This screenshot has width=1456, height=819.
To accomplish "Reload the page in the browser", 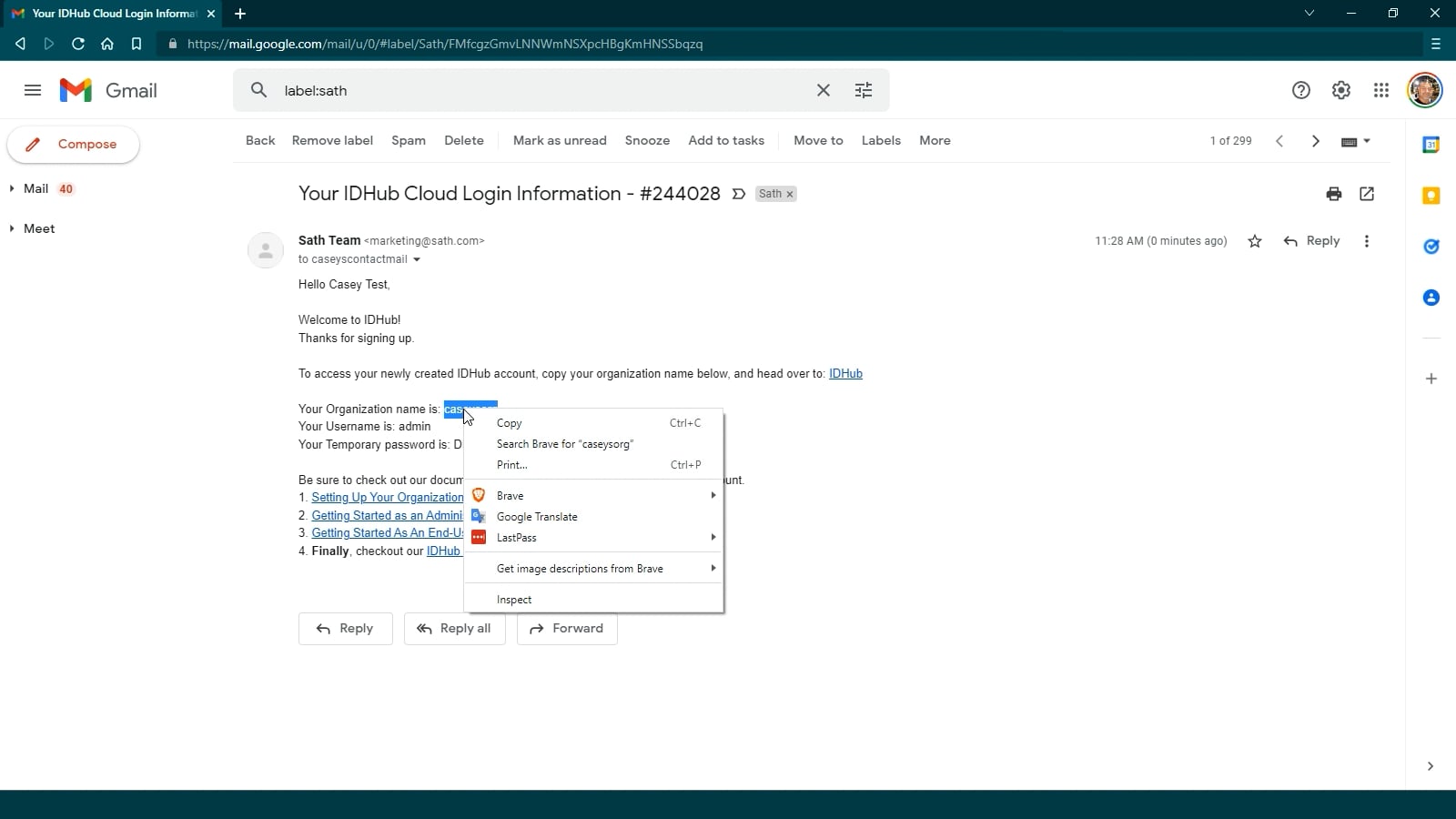I will pyautogui.click(x=78, y=44).
